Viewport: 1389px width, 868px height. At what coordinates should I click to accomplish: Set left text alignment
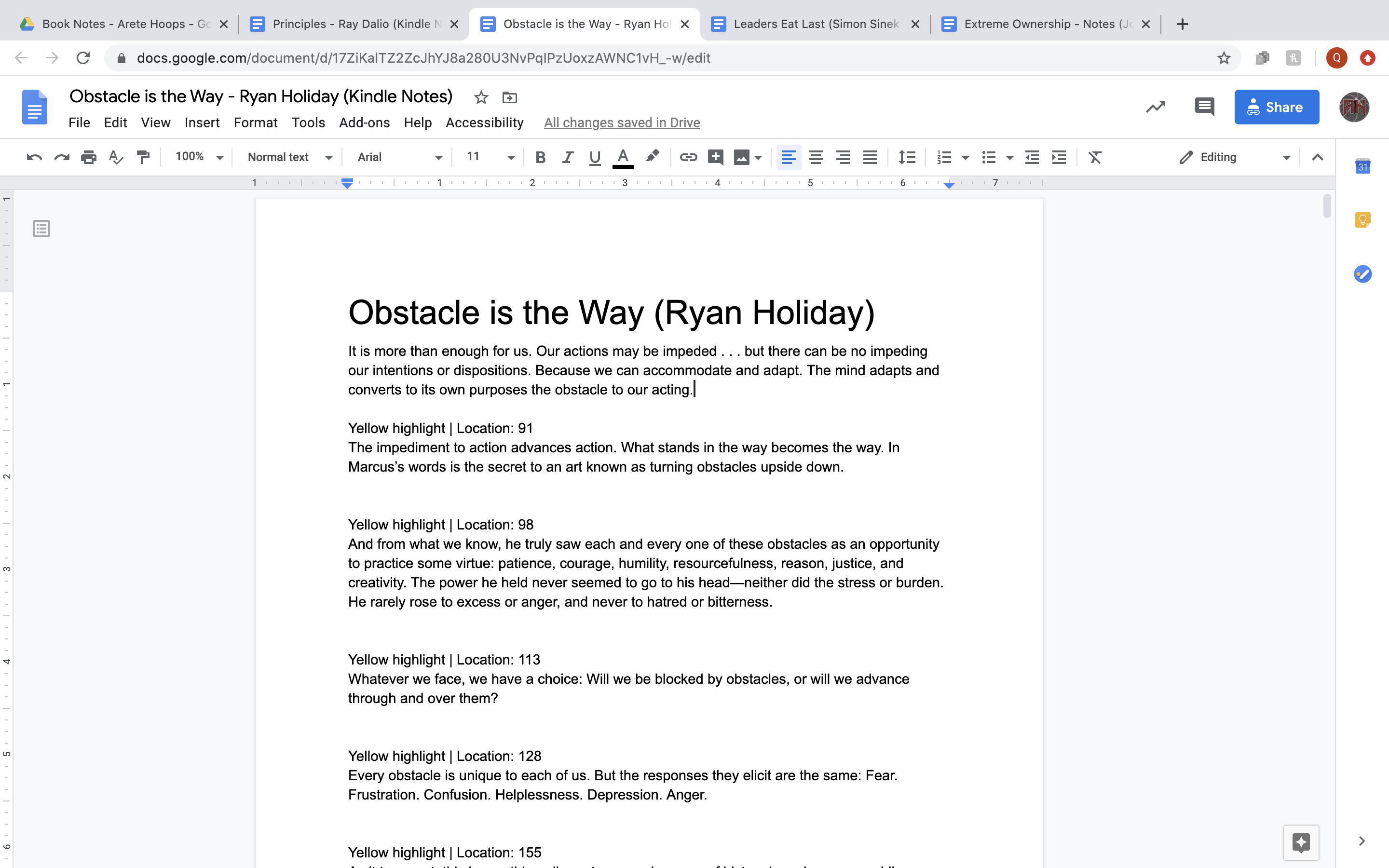click(789, 157)
